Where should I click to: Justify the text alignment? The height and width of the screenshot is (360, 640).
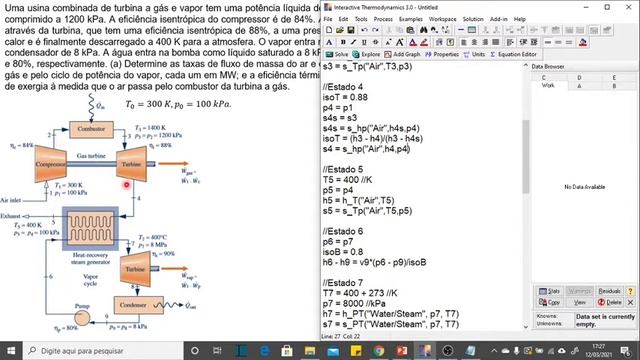click(x=495, y=42)
